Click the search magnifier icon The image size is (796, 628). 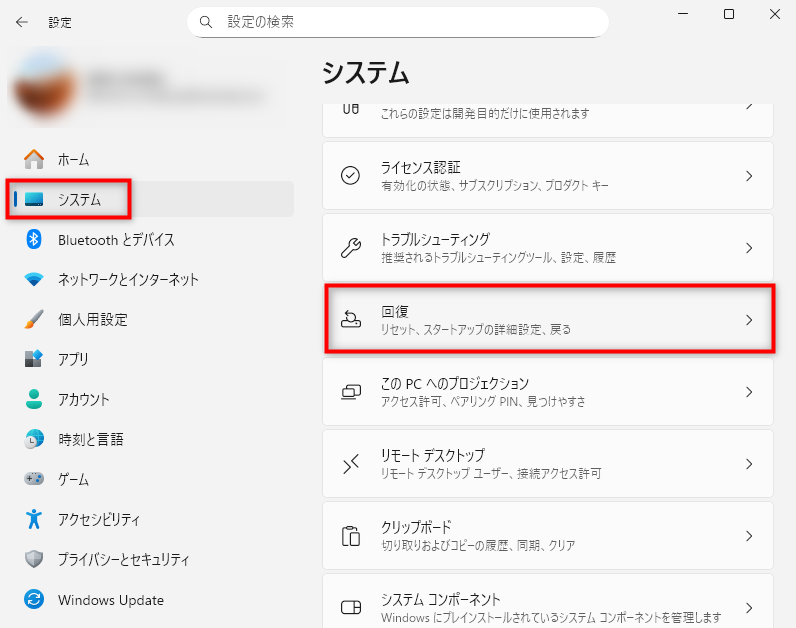tap(206, 21)
